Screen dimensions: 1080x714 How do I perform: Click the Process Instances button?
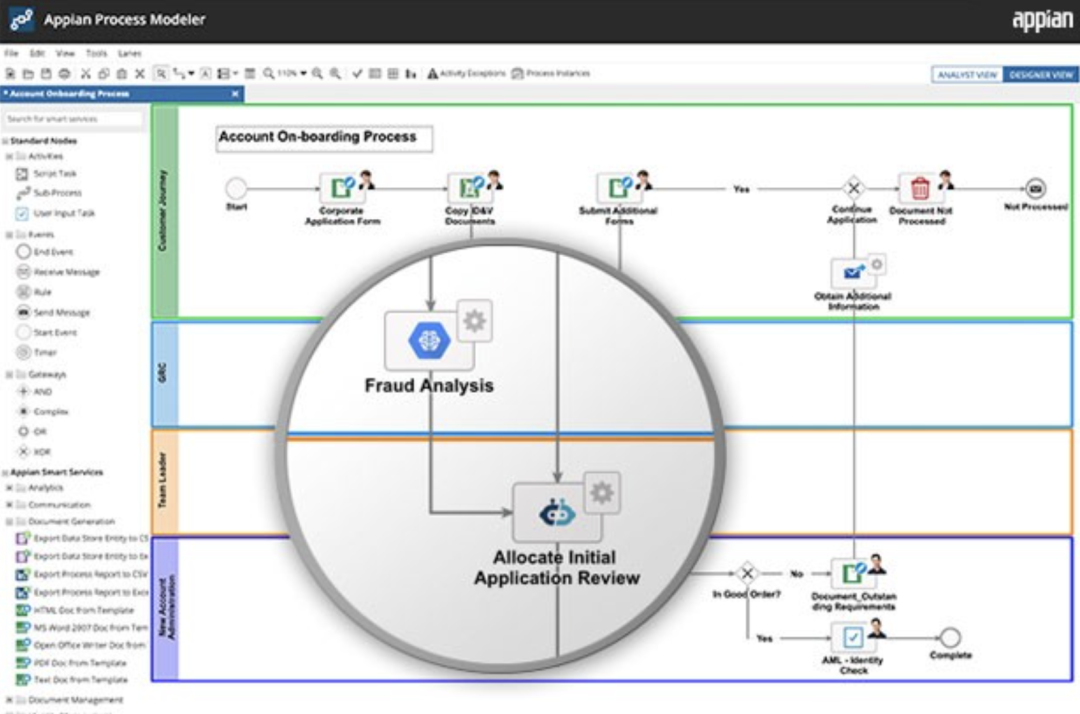[x=551, y=74]
